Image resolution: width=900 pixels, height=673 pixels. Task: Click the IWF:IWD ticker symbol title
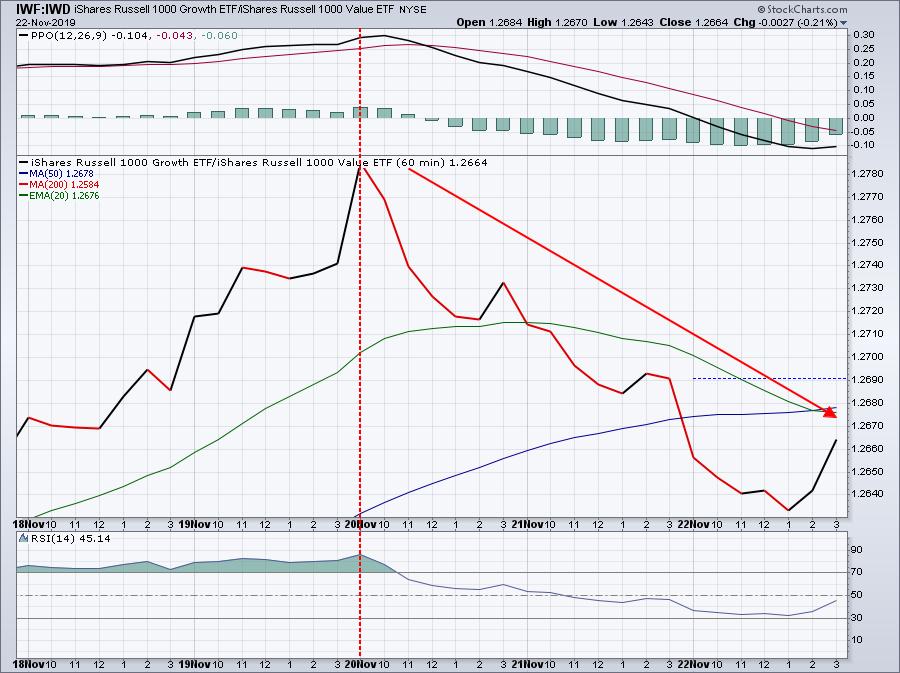tap(44, 9)
